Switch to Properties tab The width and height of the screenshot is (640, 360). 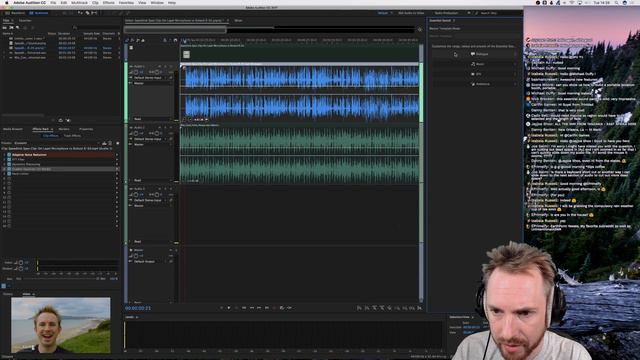coord(86,129)
